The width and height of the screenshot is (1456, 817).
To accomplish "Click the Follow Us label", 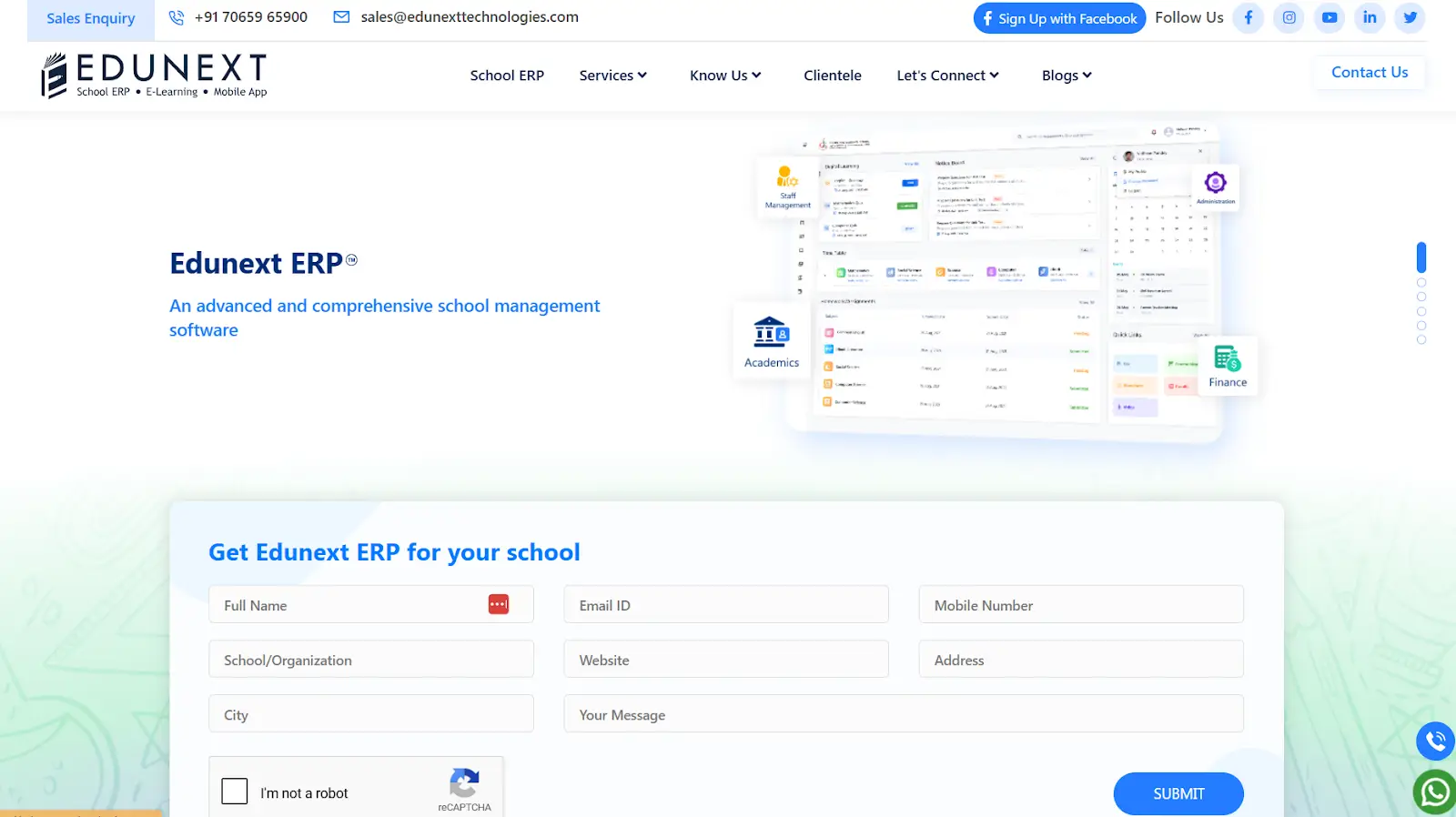I will point(1188,17).
